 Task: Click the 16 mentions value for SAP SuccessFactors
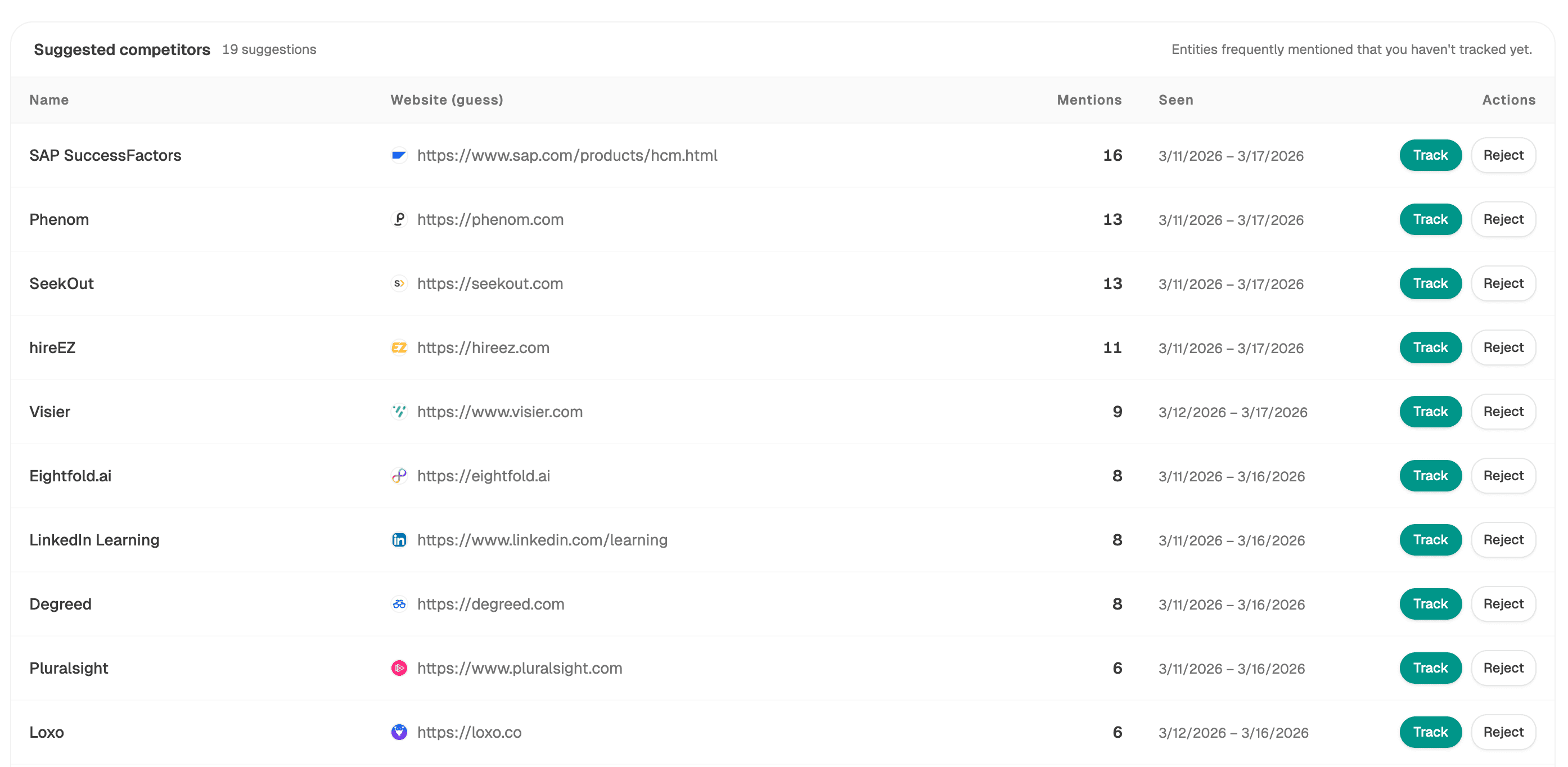pos(1112,156)
